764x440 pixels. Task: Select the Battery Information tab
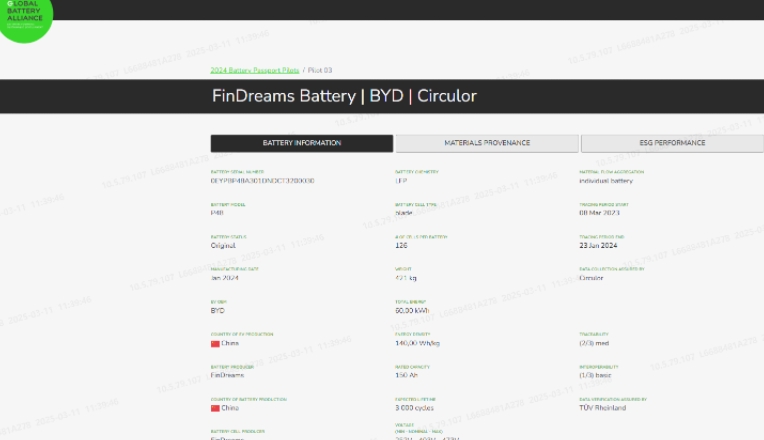pos(302,143)
